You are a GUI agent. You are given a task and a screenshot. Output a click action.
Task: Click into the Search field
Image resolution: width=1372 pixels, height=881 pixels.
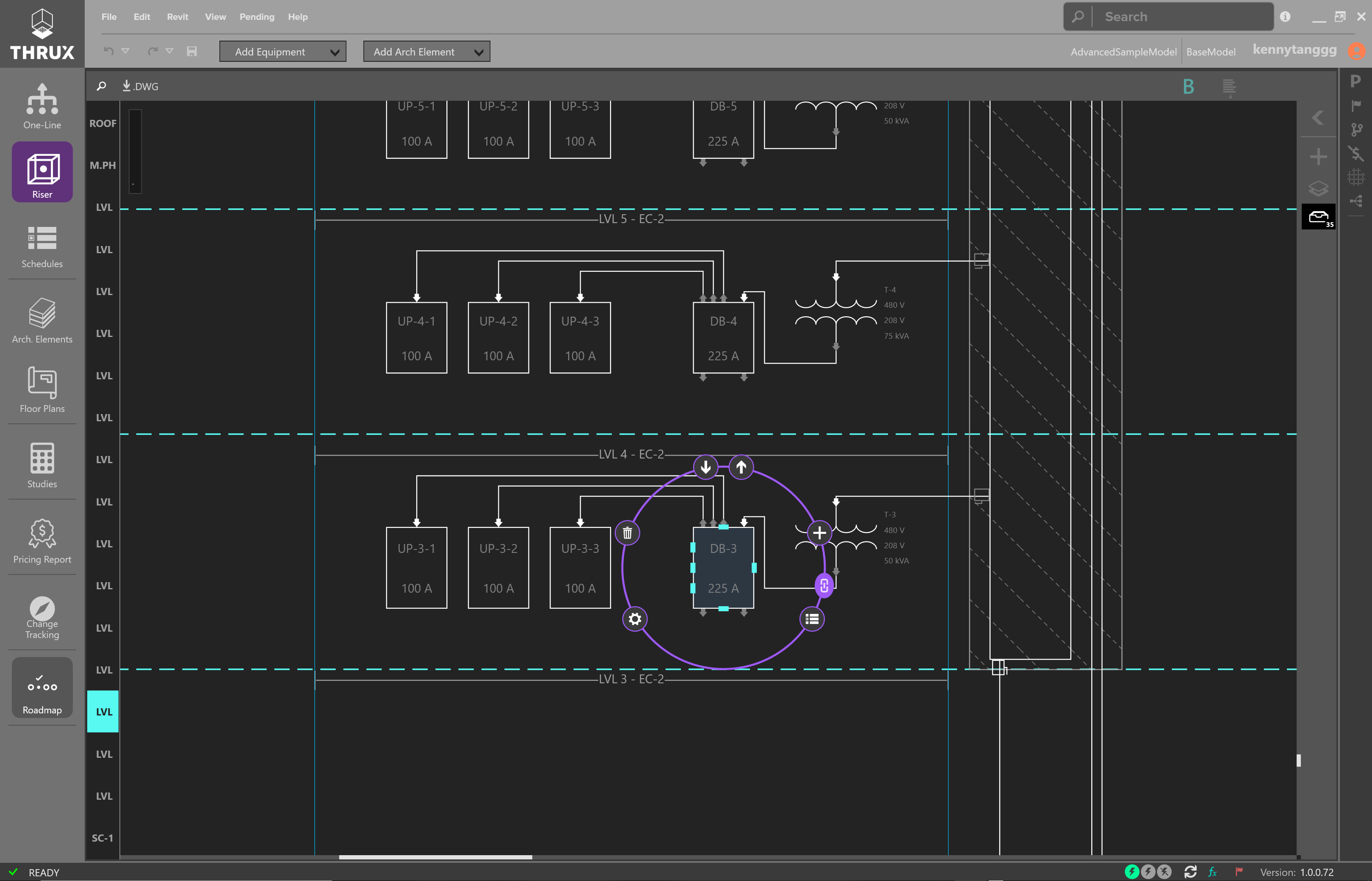coord(1168,17)
